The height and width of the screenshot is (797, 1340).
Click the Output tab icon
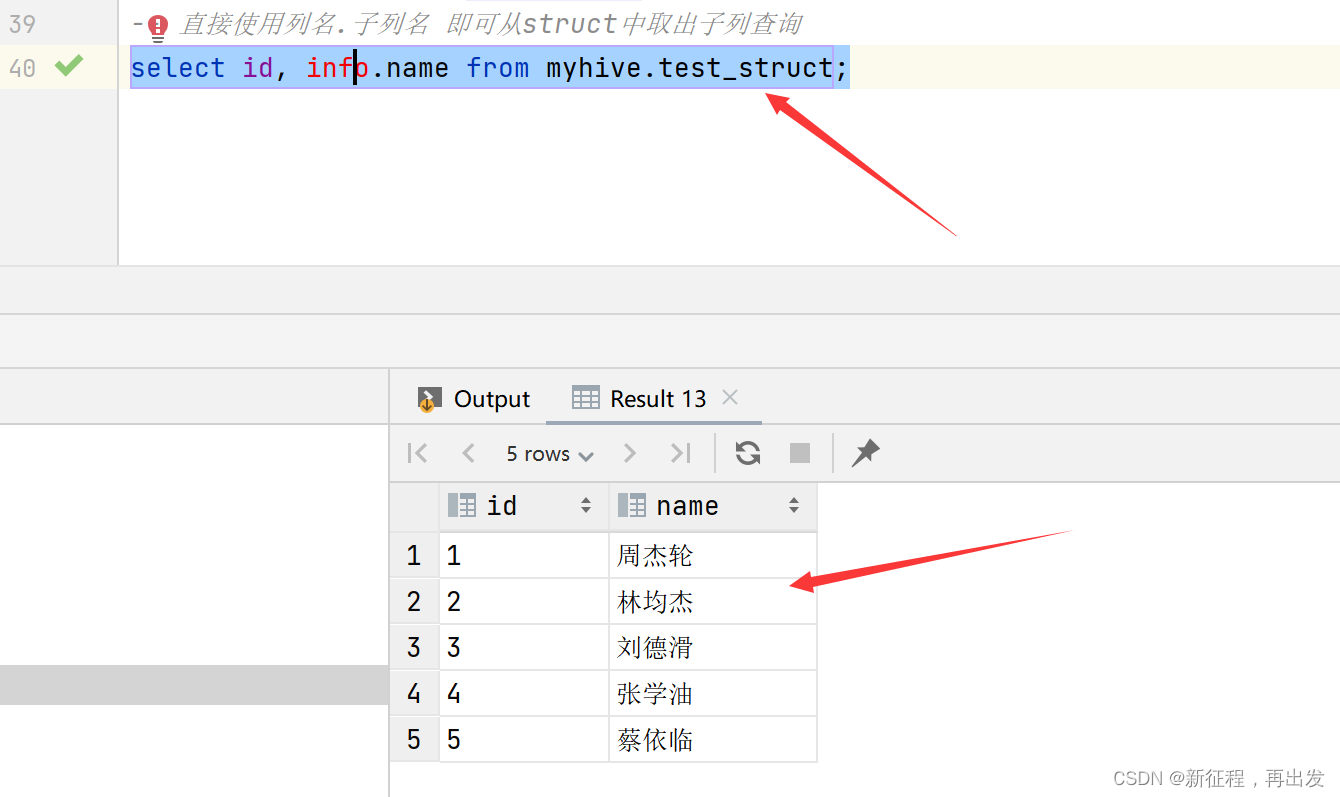coord(429,399)
